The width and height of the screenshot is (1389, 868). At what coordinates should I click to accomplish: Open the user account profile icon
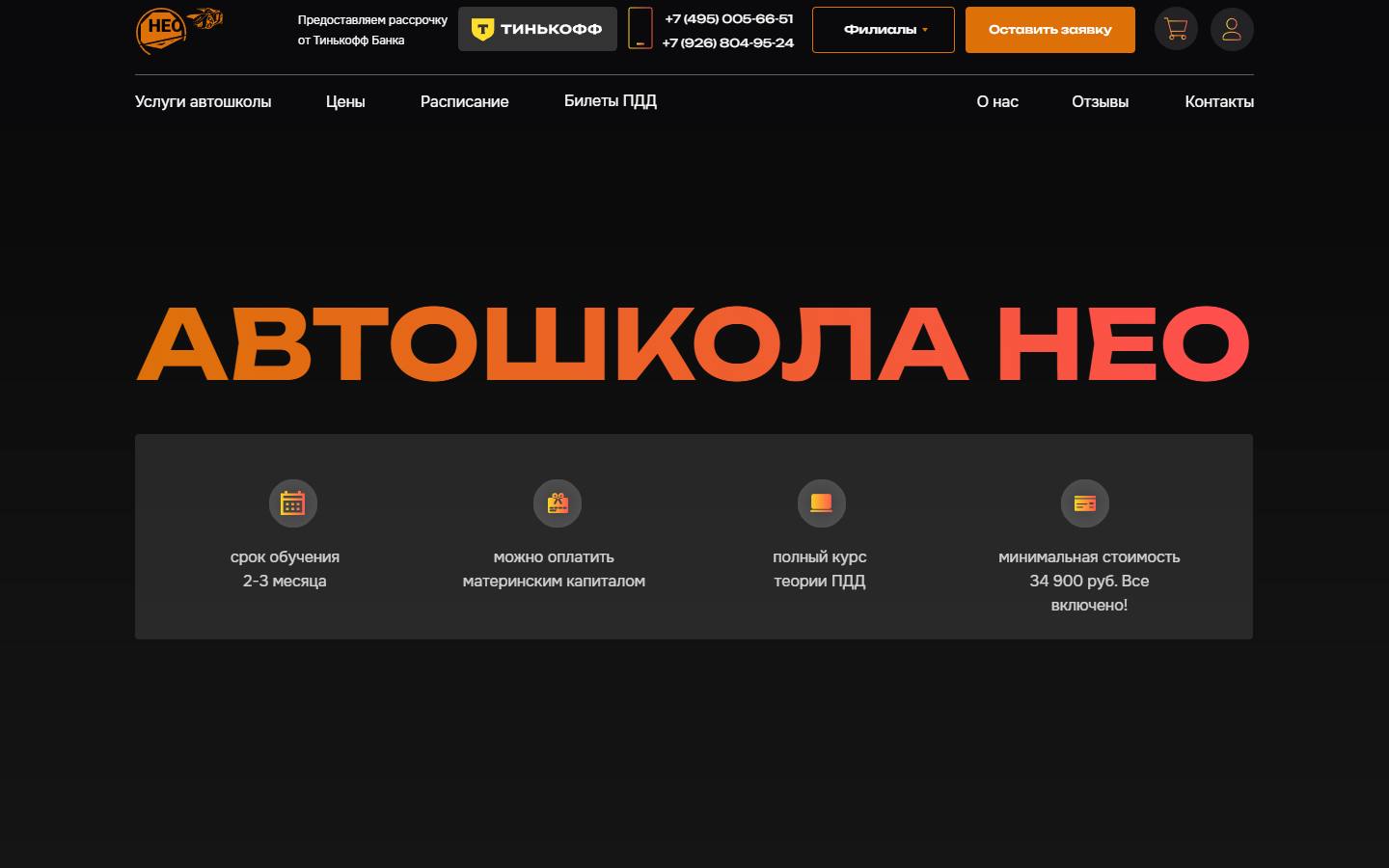[x=1232, y=29]
